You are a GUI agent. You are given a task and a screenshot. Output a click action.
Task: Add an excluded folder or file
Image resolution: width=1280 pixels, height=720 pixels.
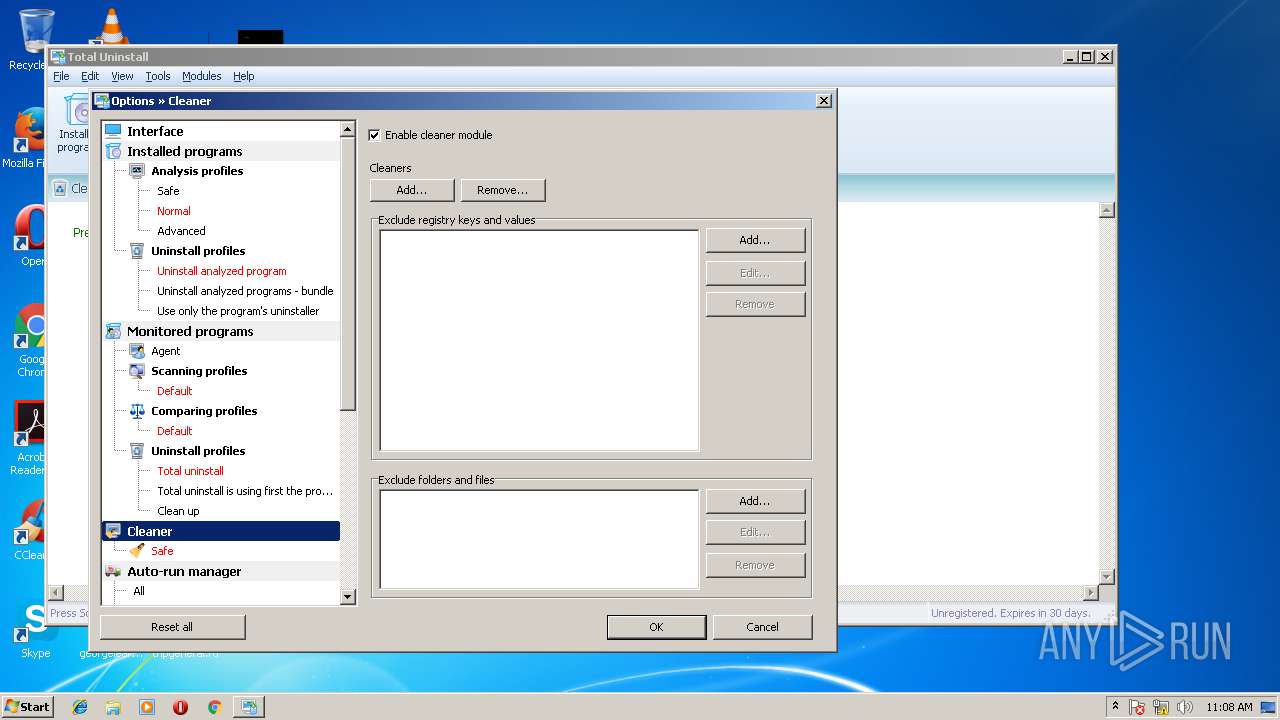(755, 500)
